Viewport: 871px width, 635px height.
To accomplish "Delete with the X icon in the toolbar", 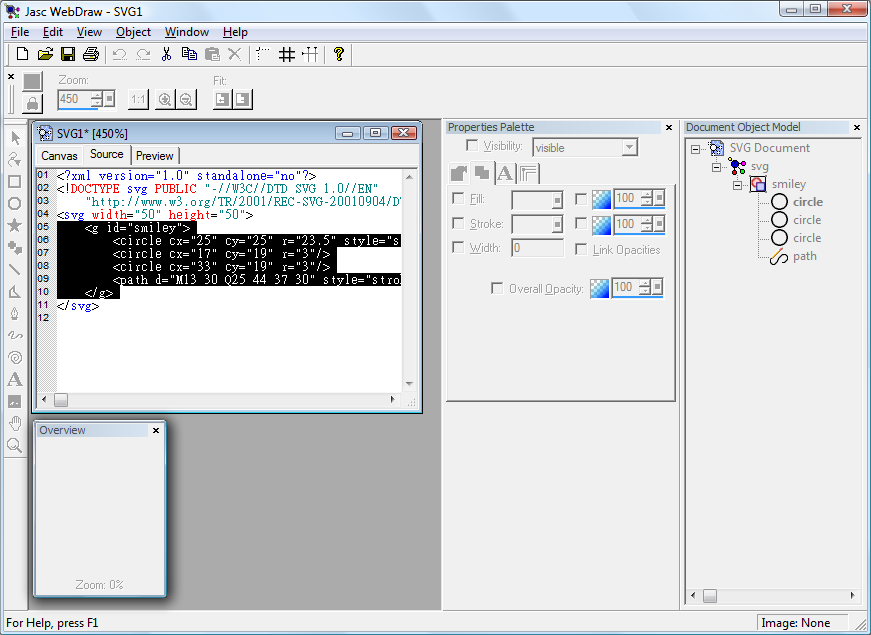I will click(235, 54).
